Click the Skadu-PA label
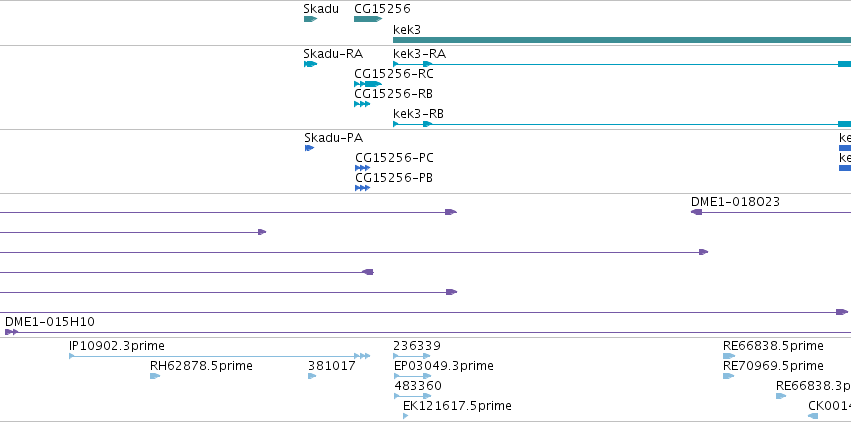The width and height of the screenshot is (851, 422). [333, 138]
